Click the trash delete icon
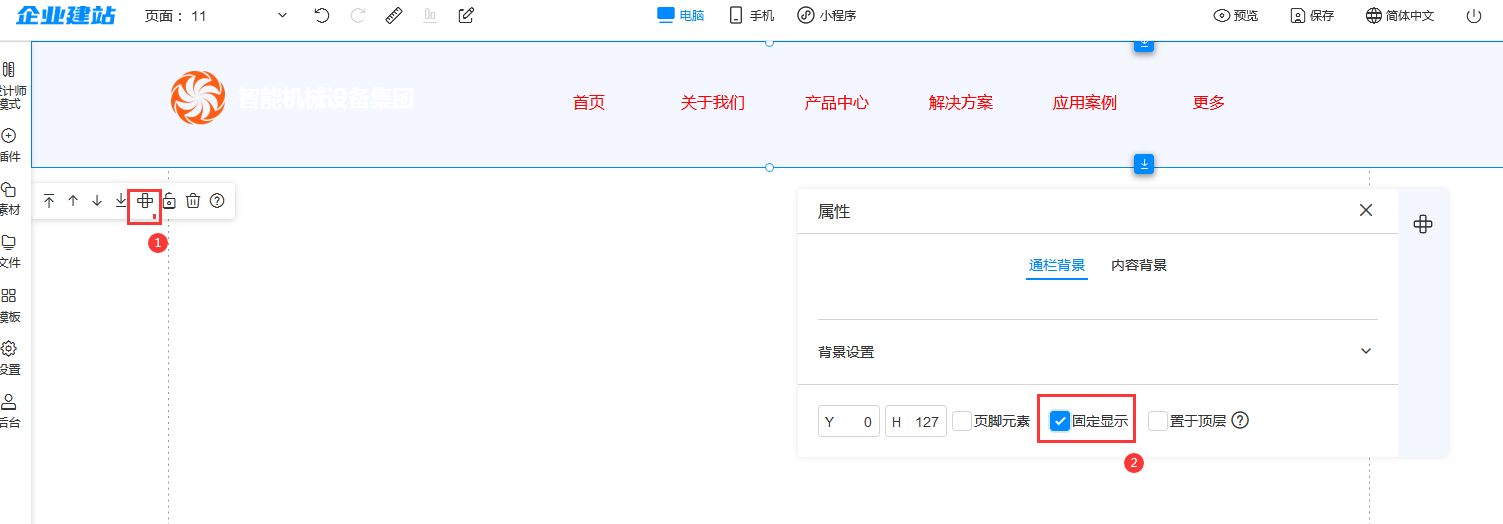Image resolution: width=1503 pixels, height=524 pixels. 193,201
